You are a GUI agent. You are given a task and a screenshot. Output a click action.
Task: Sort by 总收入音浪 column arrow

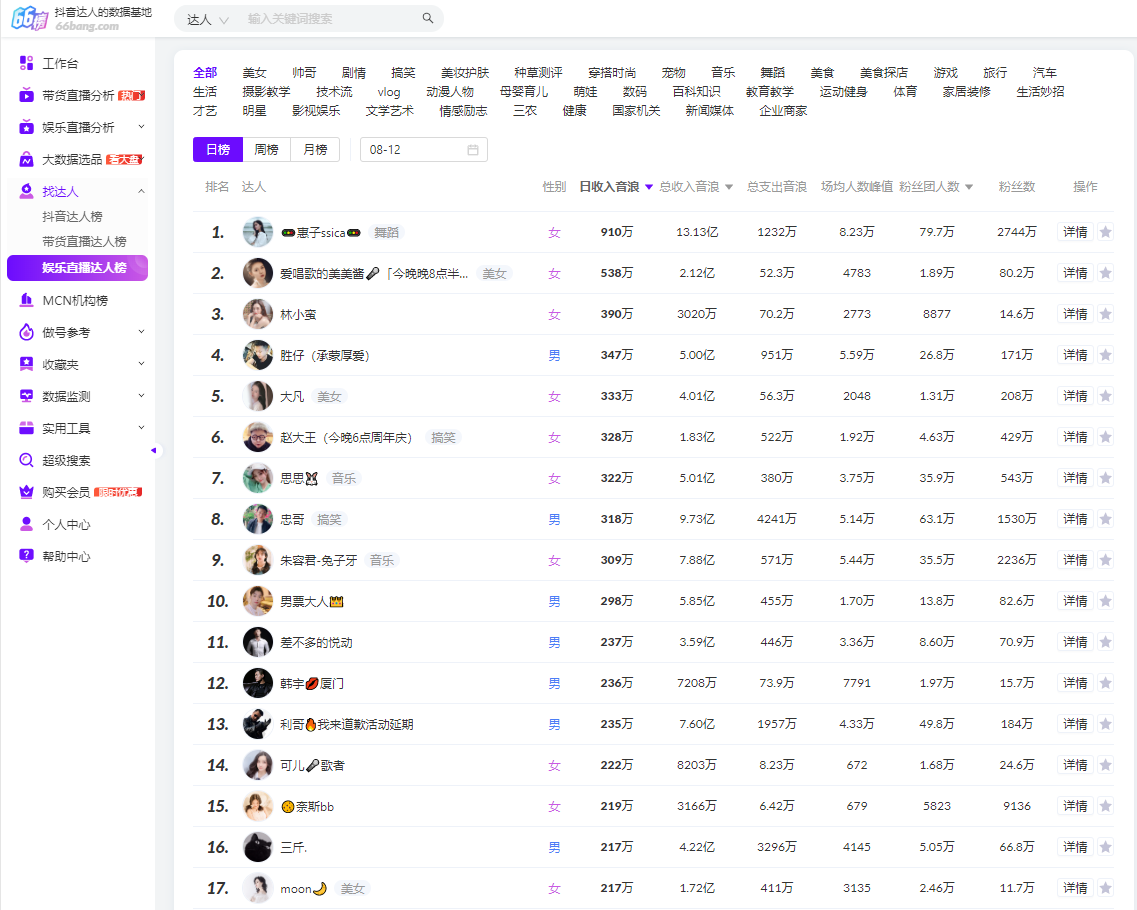point(729,187)
